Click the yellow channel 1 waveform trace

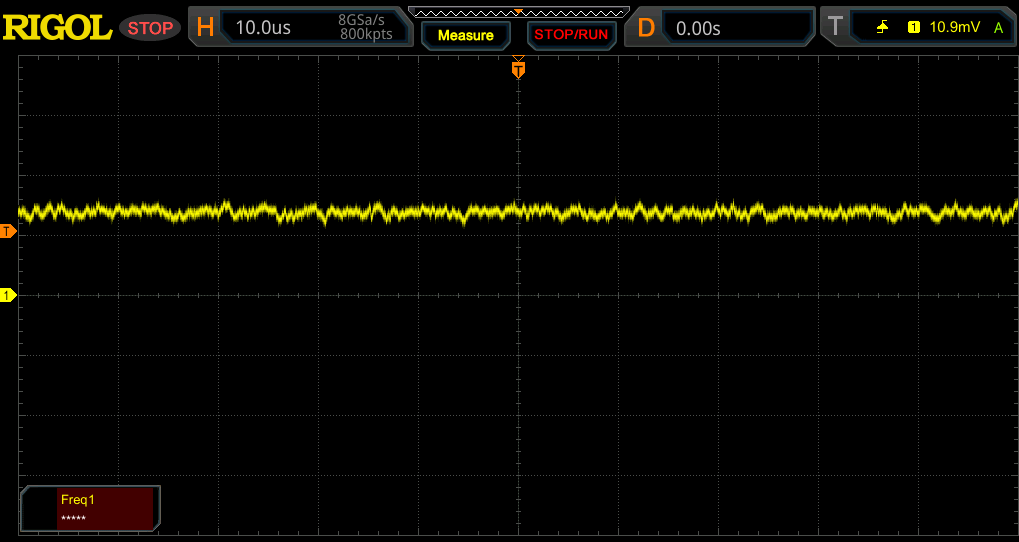[518, 211]
